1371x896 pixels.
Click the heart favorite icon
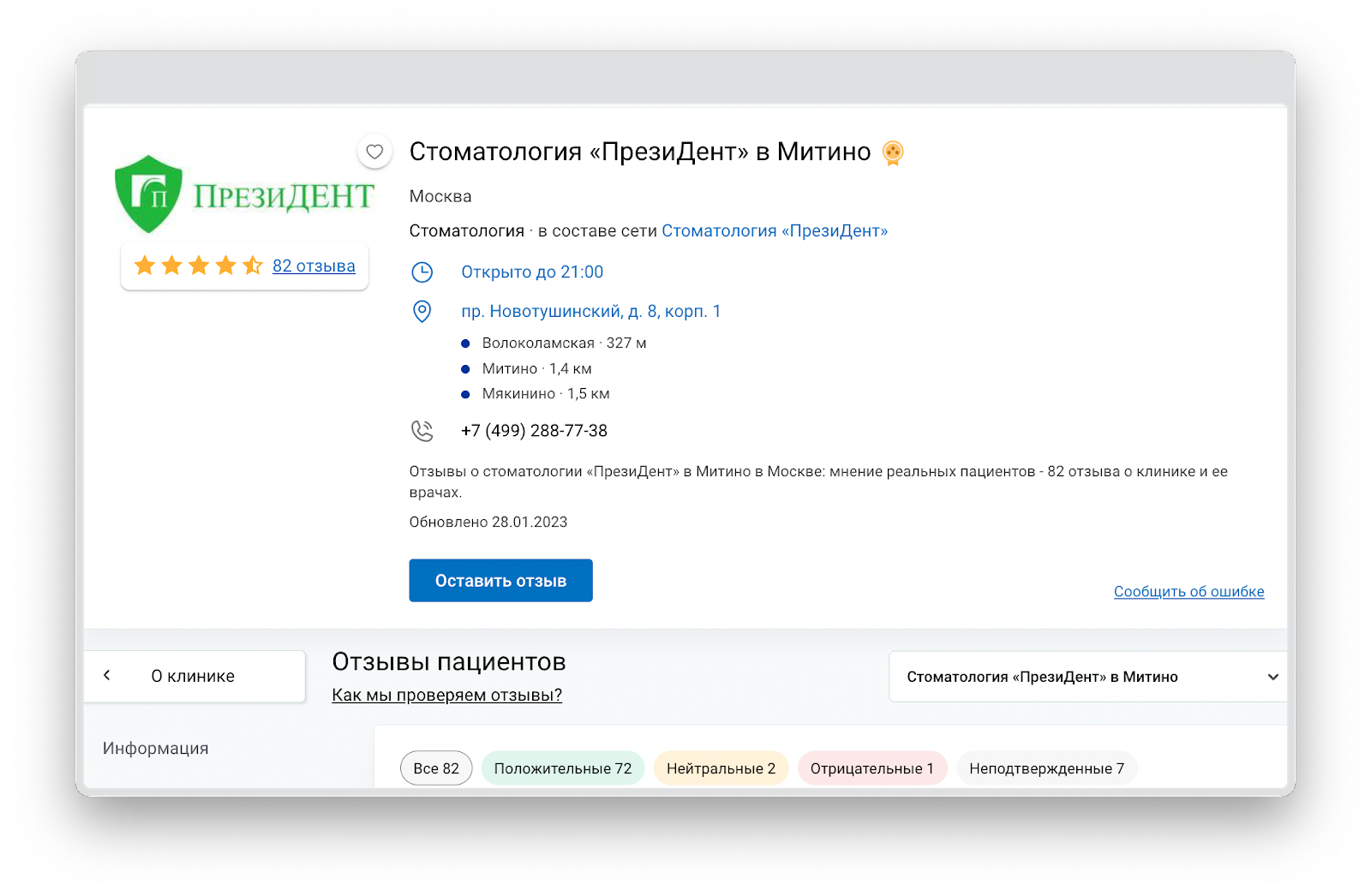(x=374, y=152)
